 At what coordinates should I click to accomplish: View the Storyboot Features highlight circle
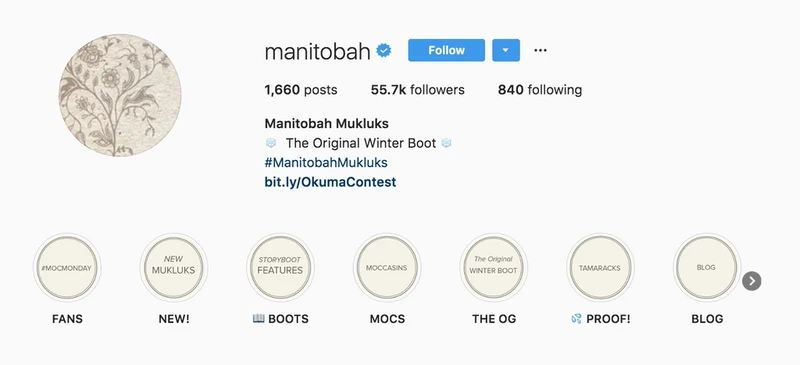[x=281, y=267]
